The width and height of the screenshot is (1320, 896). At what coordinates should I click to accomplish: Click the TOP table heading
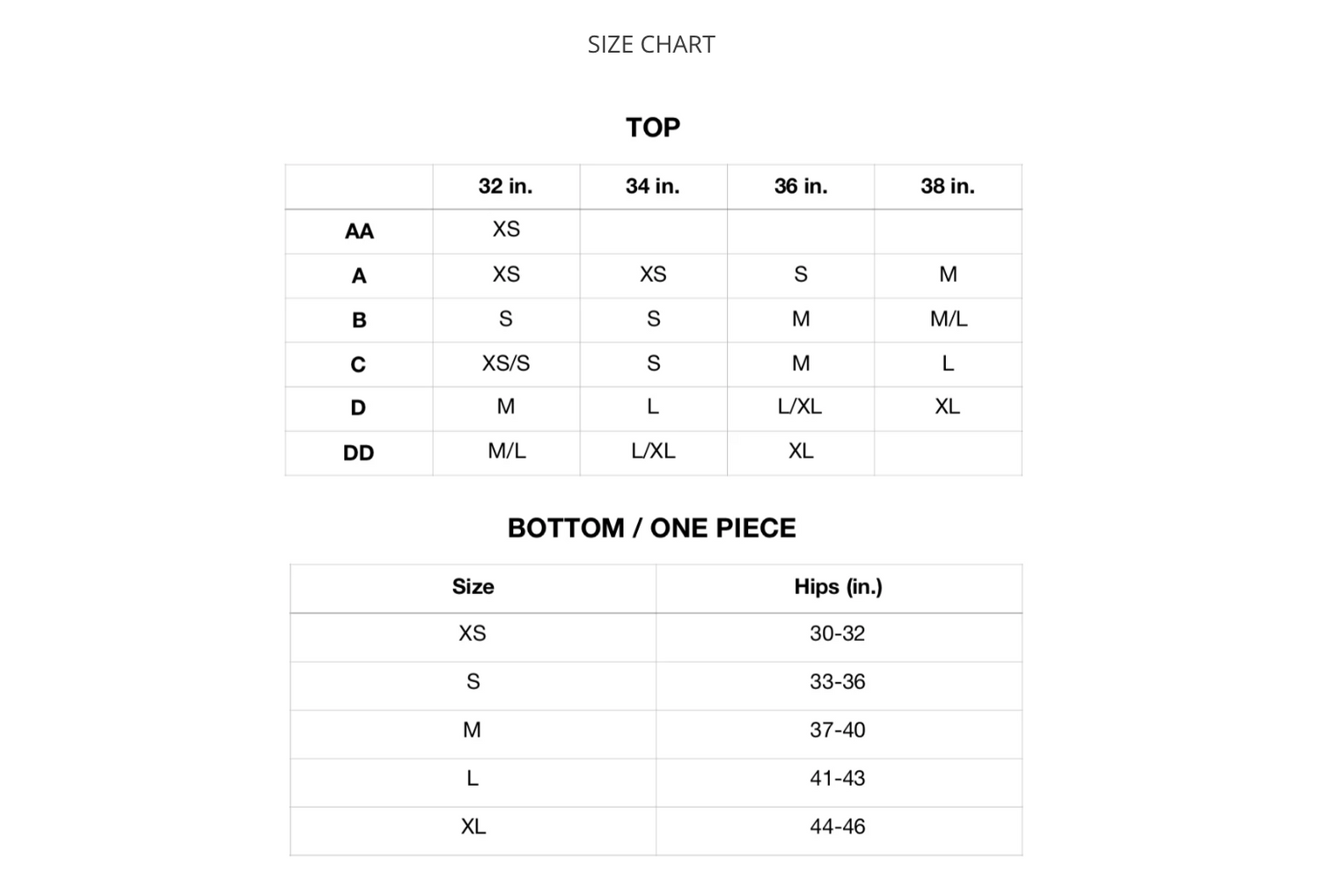point(653,128)
